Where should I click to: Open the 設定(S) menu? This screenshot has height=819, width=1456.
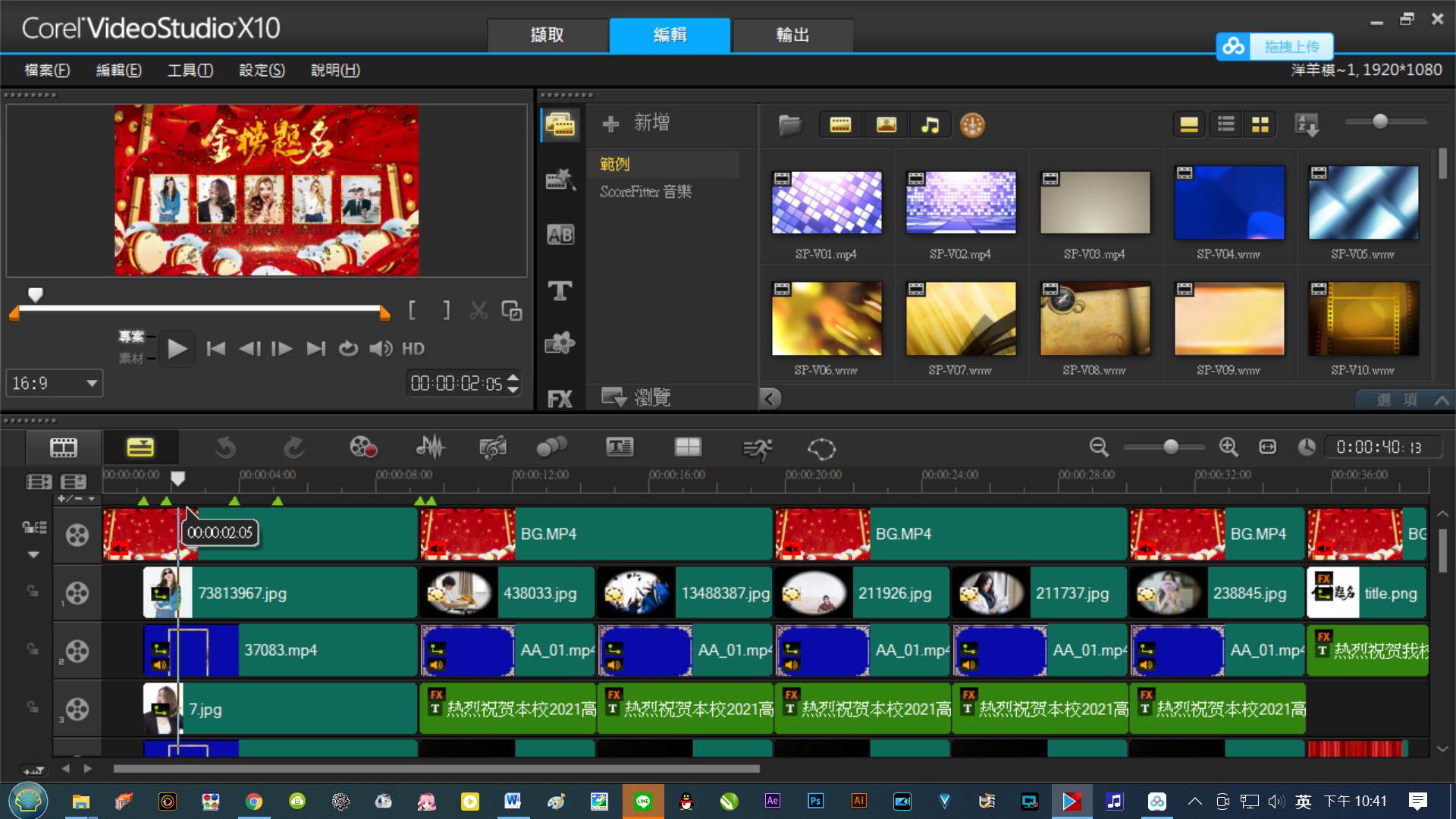coord(262,70)
